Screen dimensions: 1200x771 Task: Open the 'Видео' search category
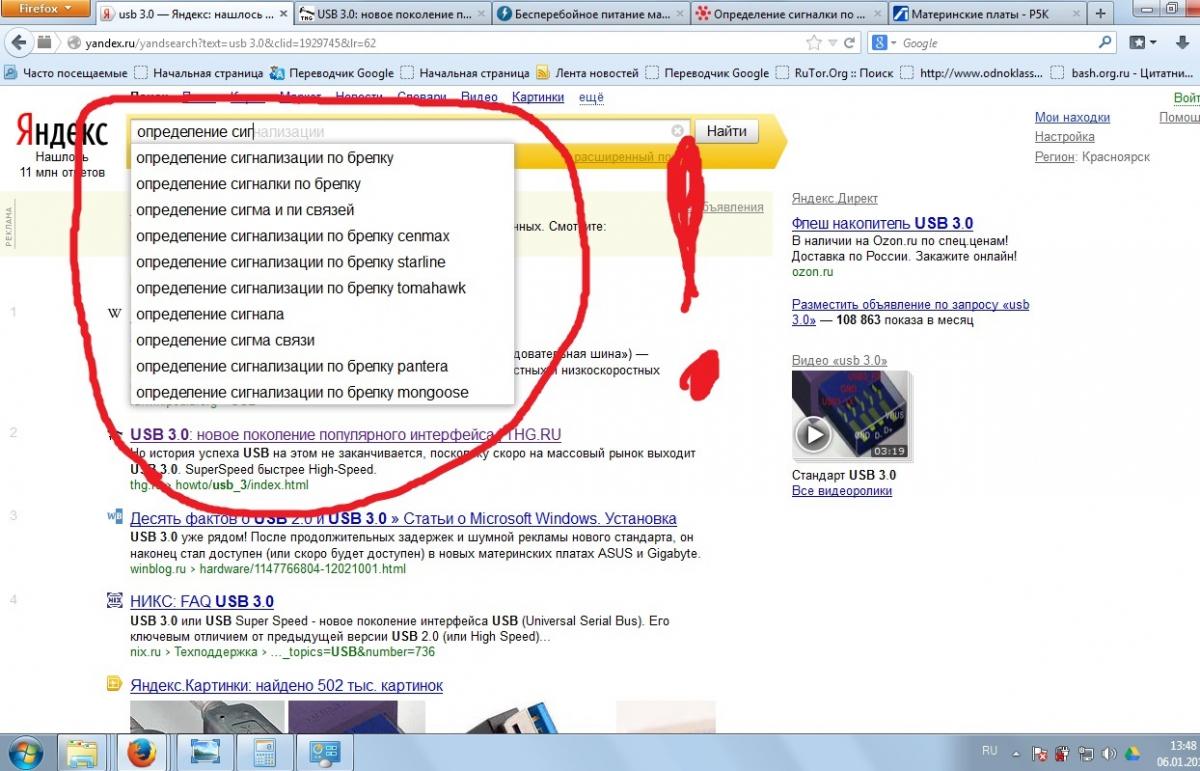tap(479, 97)
